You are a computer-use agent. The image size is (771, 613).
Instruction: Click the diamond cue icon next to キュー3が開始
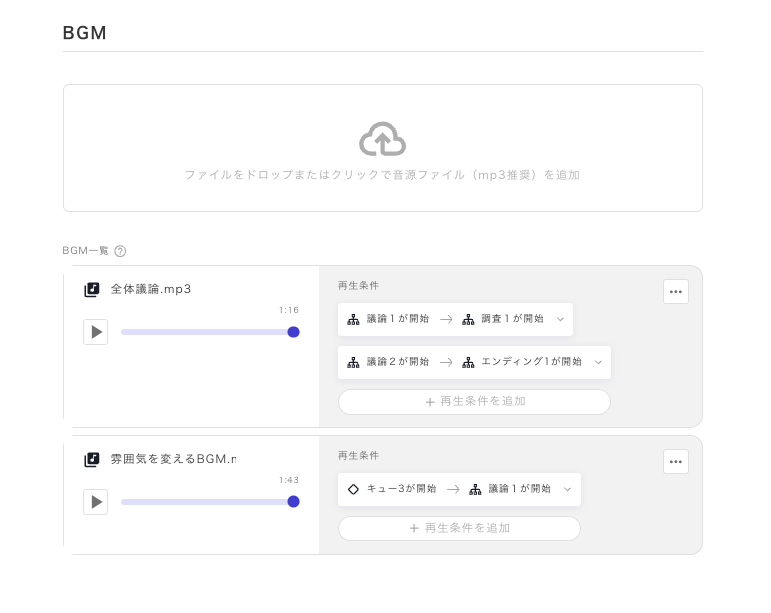[x=353, y=489]
